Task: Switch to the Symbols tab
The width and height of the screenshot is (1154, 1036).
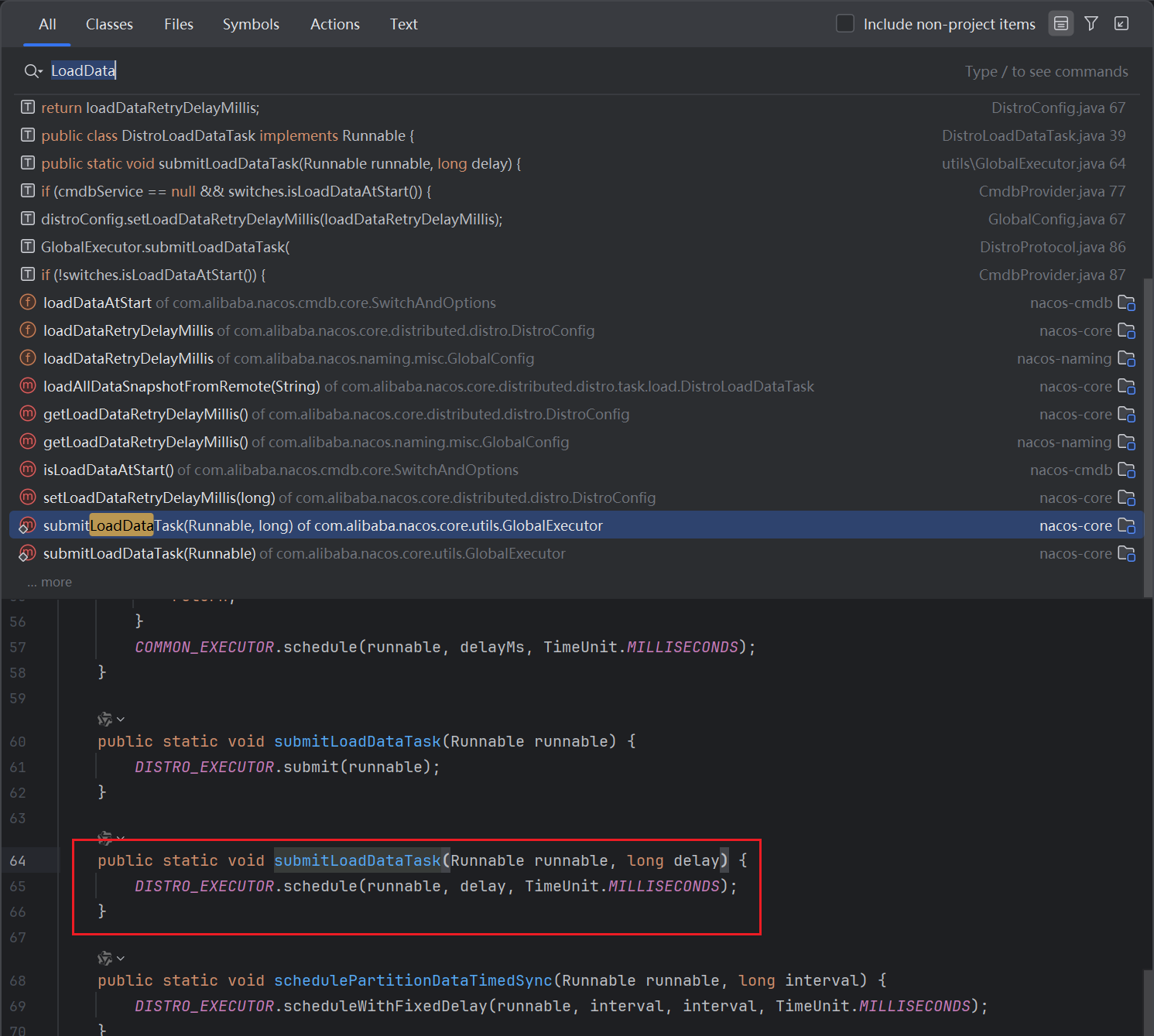Action: [251, 24]
